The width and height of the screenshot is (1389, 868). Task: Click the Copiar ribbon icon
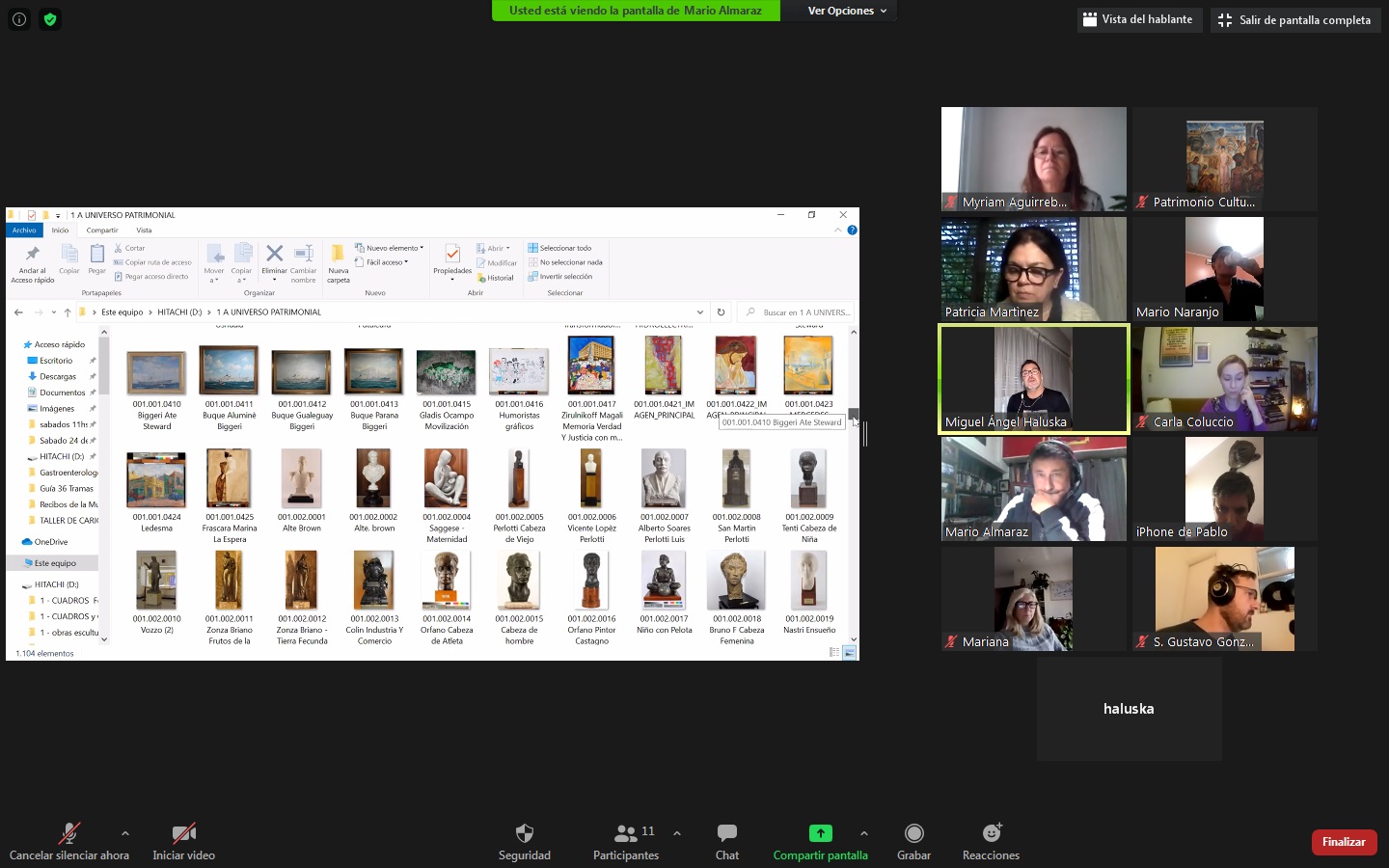click(69, 254)
